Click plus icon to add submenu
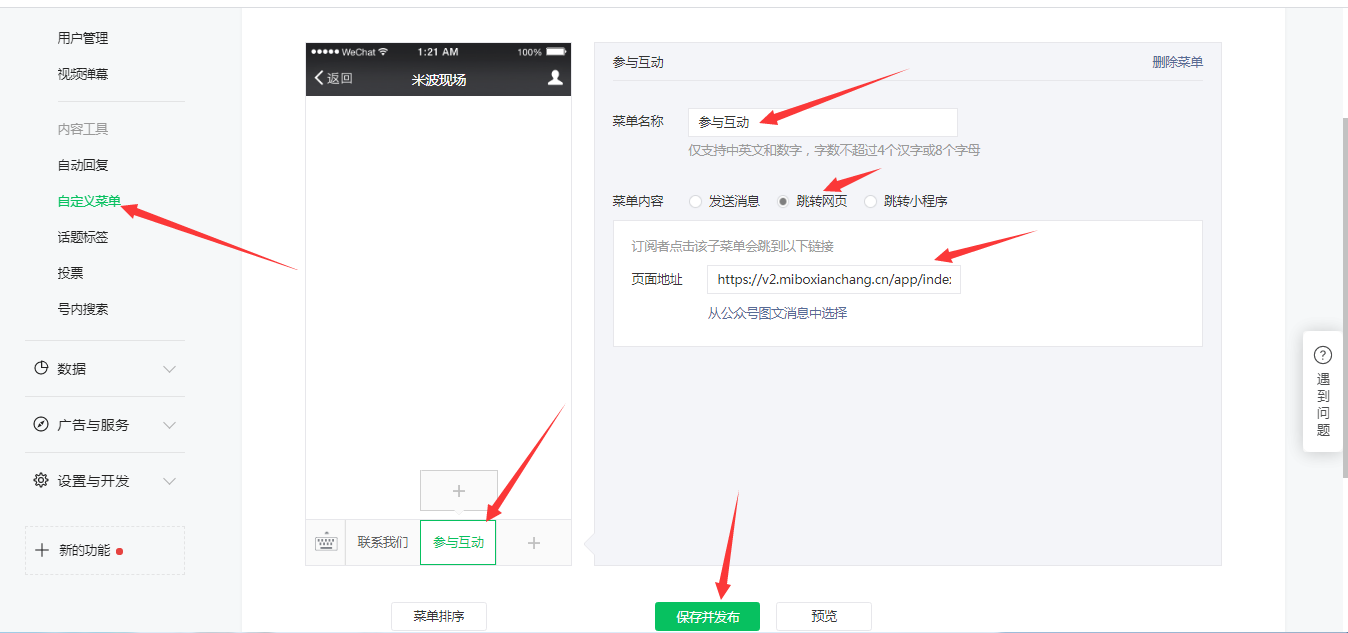The image size is (1348, 633). click(x=459, y=491)
